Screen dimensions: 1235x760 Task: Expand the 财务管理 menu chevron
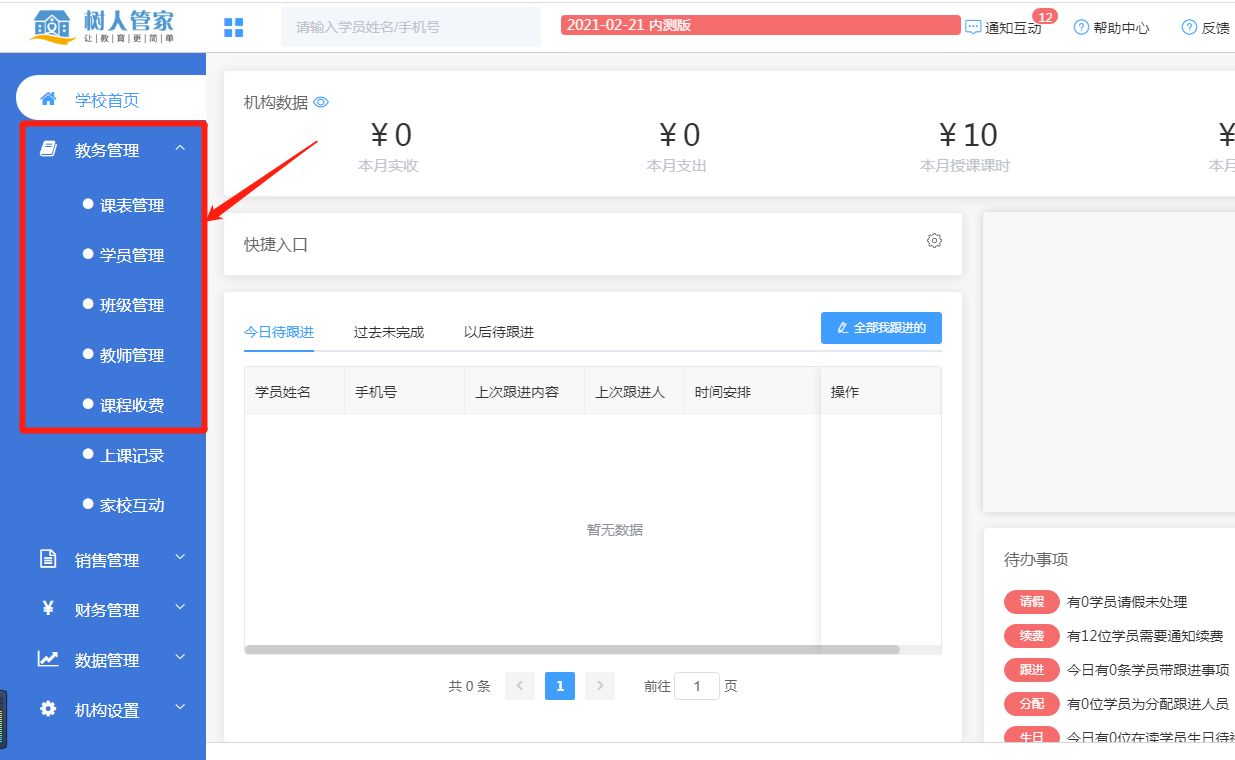[x=180, y=607]
